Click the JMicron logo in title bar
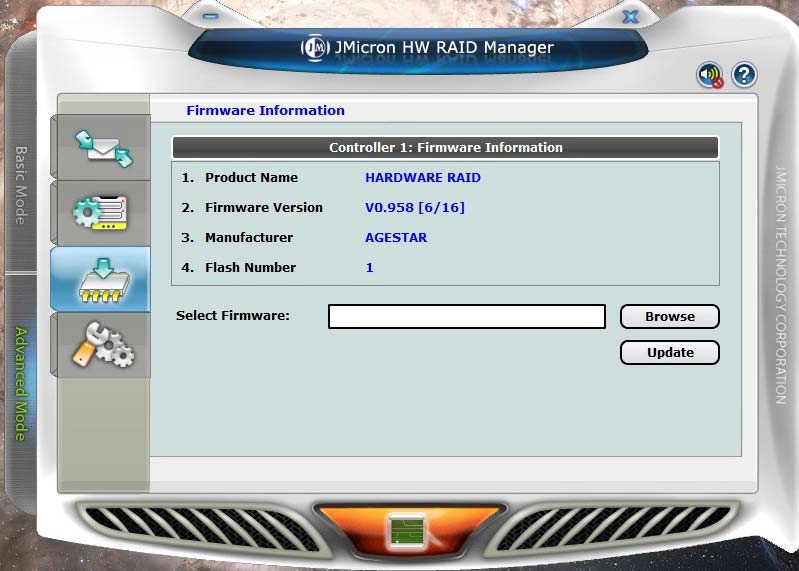 (x=315, y=48)
